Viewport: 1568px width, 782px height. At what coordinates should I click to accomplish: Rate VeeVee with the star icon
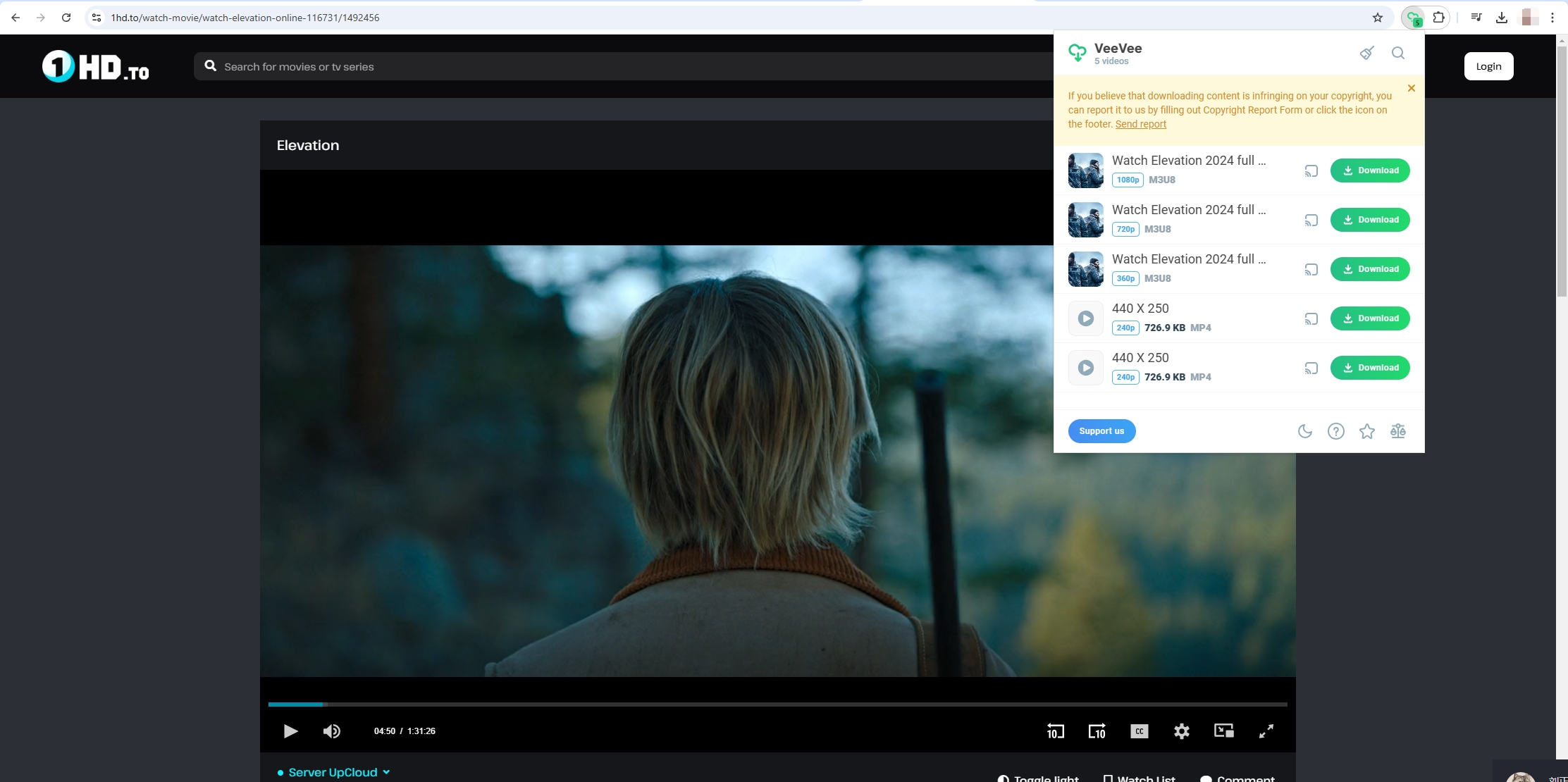(x=1367, y=431)
